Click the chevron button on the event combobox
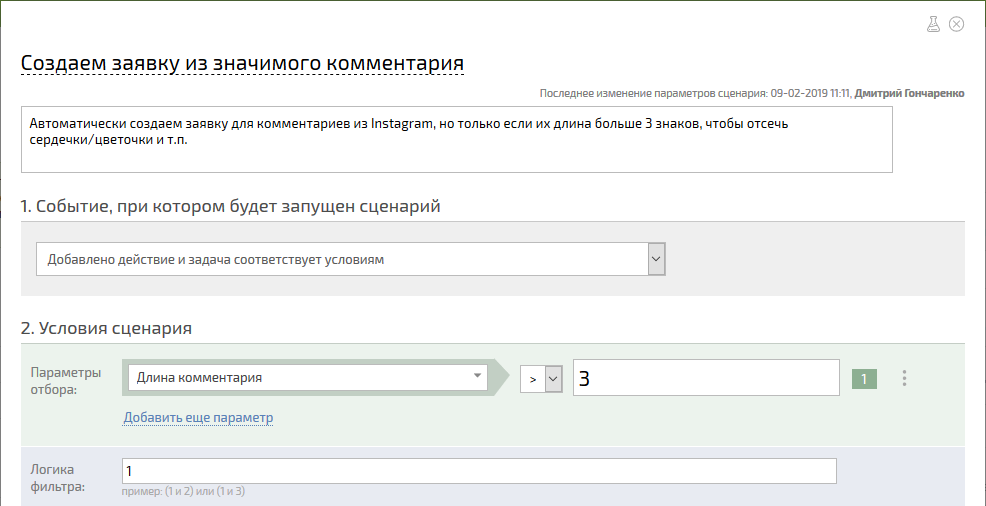 coord(656,259)
